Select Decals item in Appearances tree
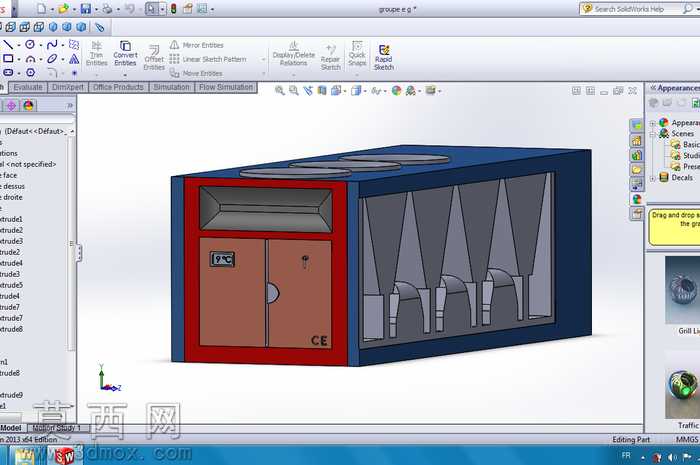Image resolution: width=700 pixels, height=465 pixels. (x=682, y=178)
